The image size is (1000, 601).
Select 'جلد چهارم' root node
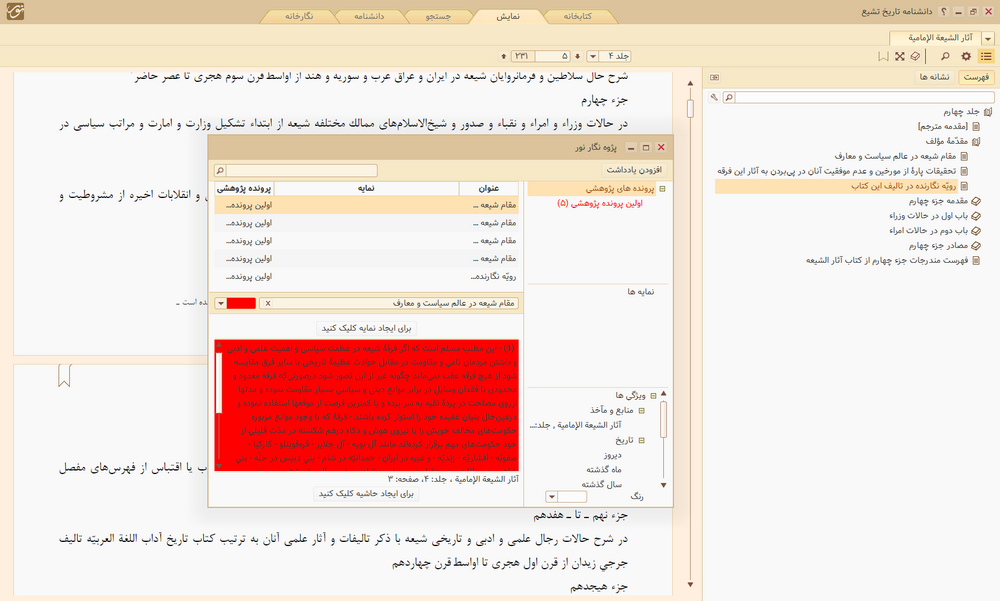pyautogui.click(x=962, y=111)
